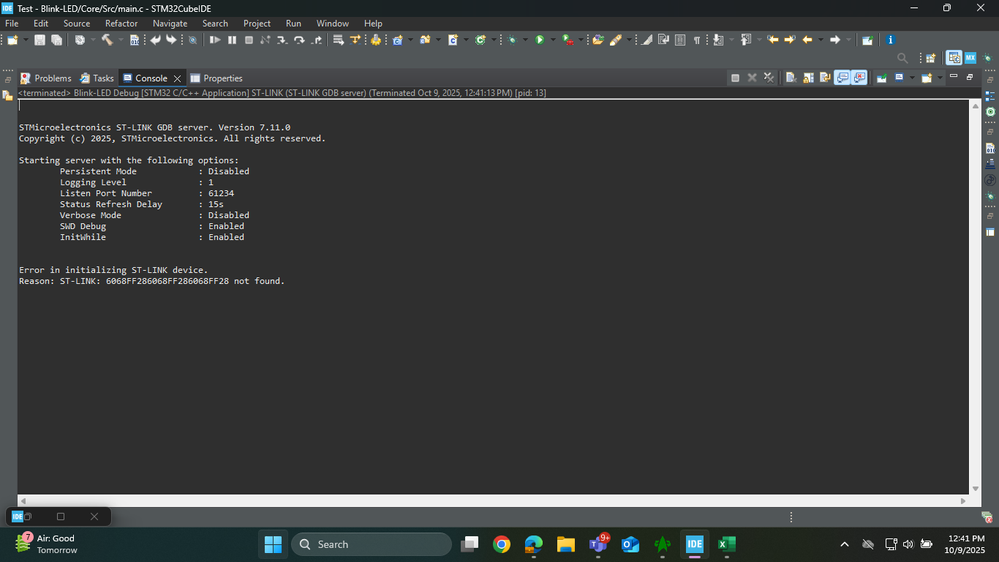Open the New file dropdown arrow

click(26, 40)
